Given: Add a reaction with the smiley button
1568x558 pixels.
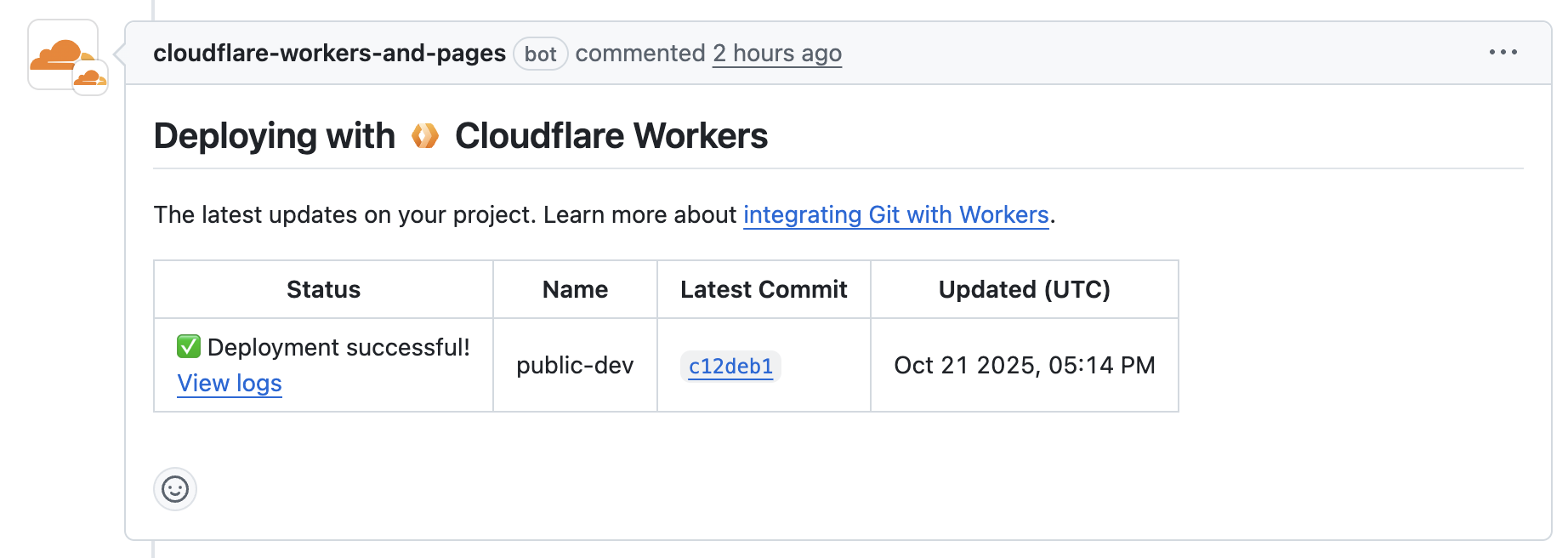Looking at the screenshot, I should pyautogui.click(x=175, y=489).
